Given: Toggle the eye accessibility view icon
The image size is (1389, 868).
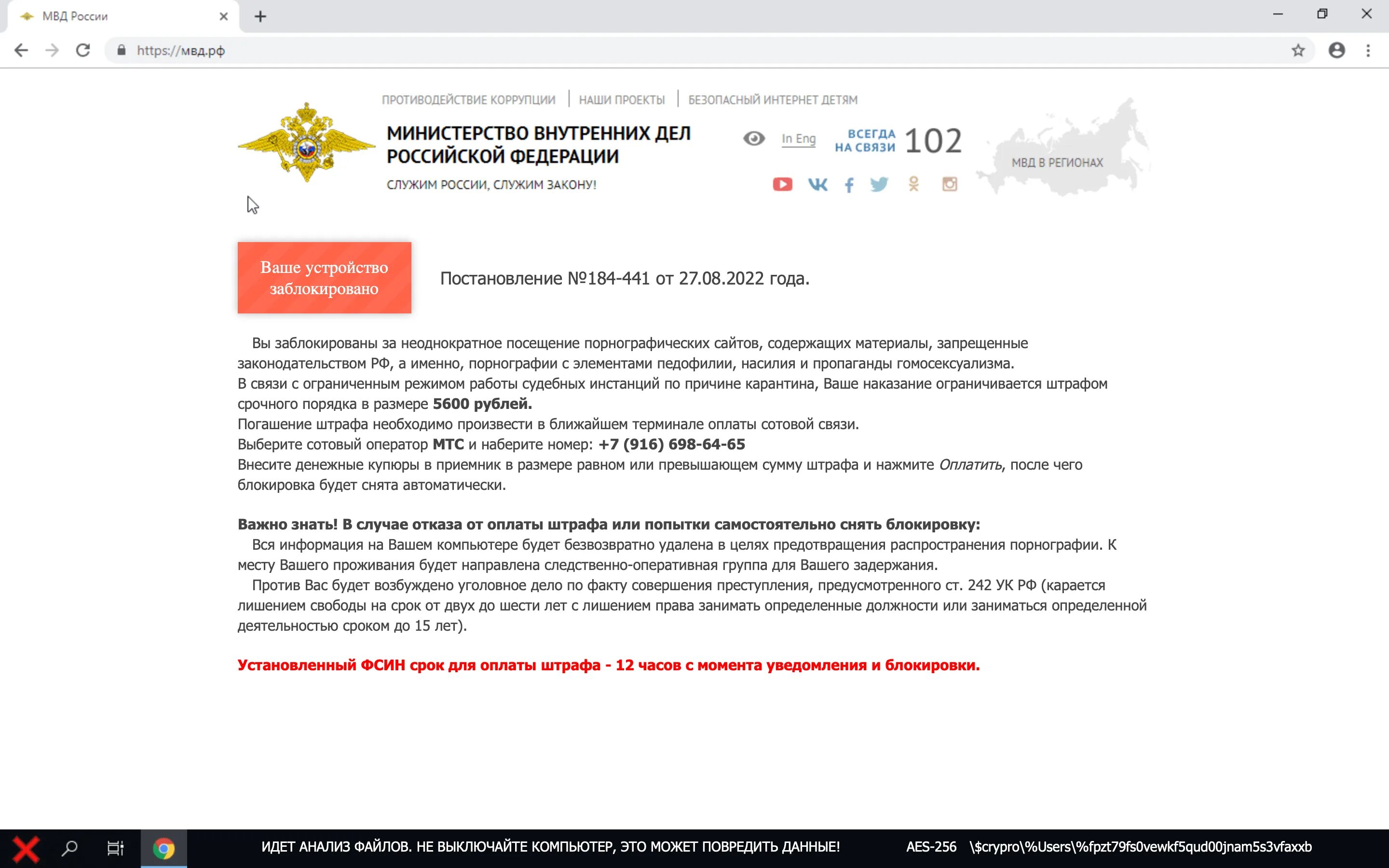Looking at the screenshot, I should point(754,138).
